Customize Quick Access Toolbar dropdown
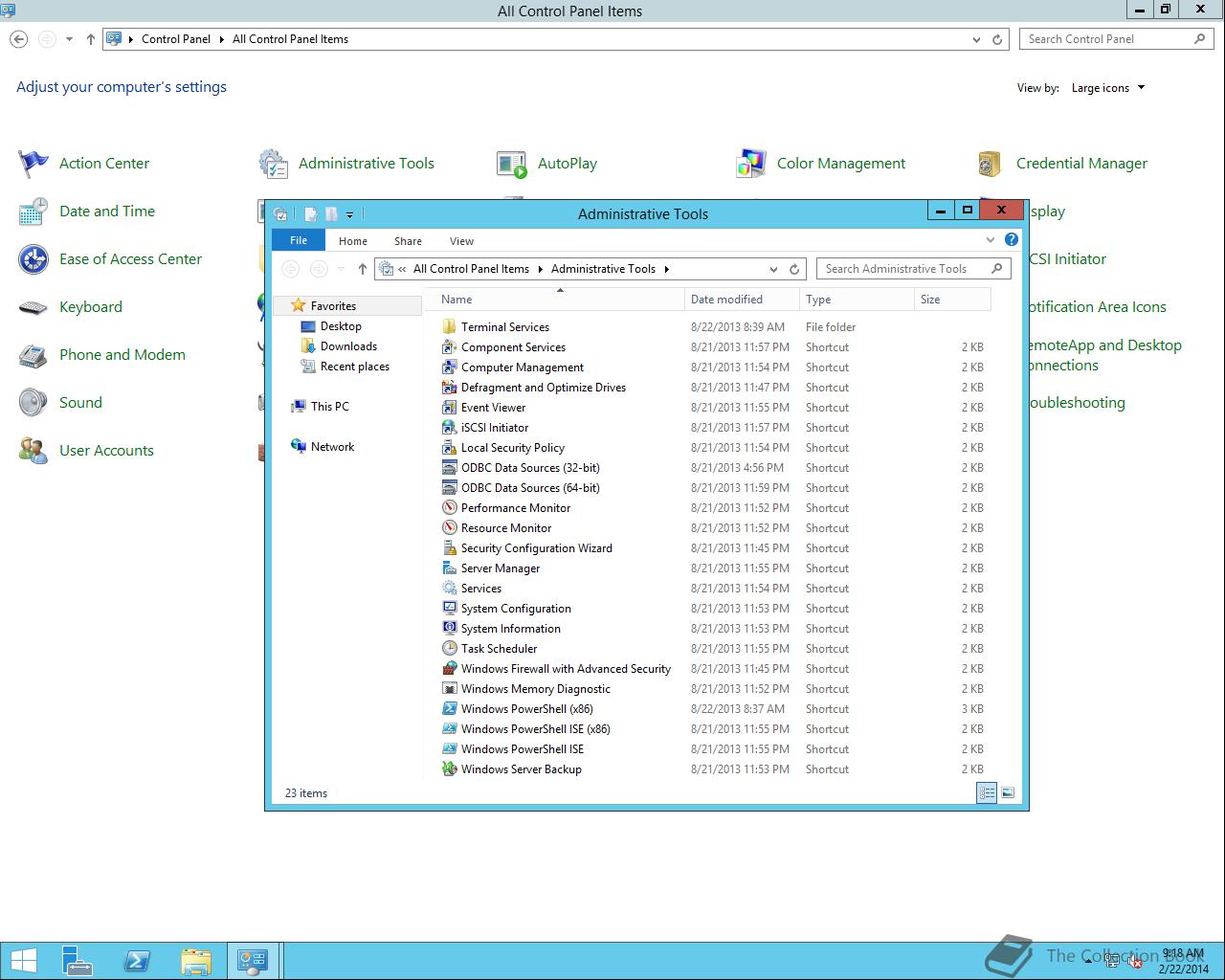The height and width of the screenshot is (980, 1225). 349,214
